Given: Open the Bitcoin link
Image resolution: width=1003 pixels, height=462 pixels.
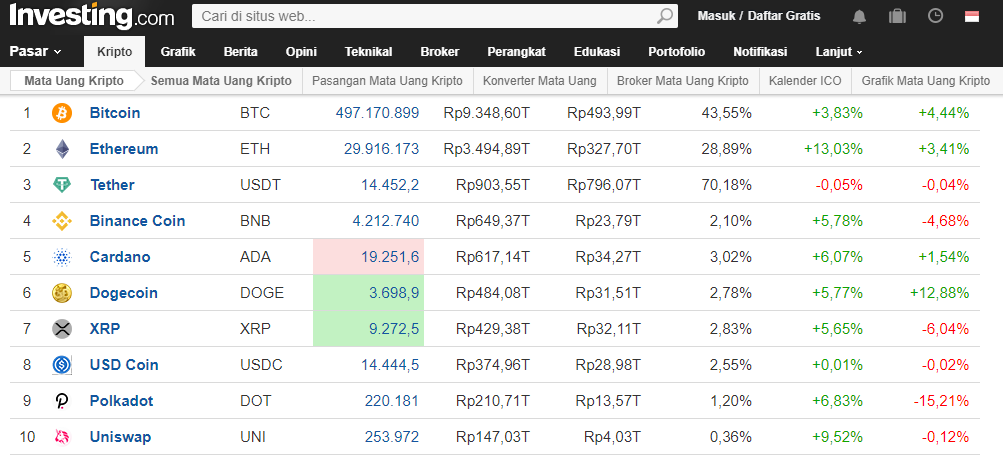Looking at the screenshot, I should click(x=115, y=113).
